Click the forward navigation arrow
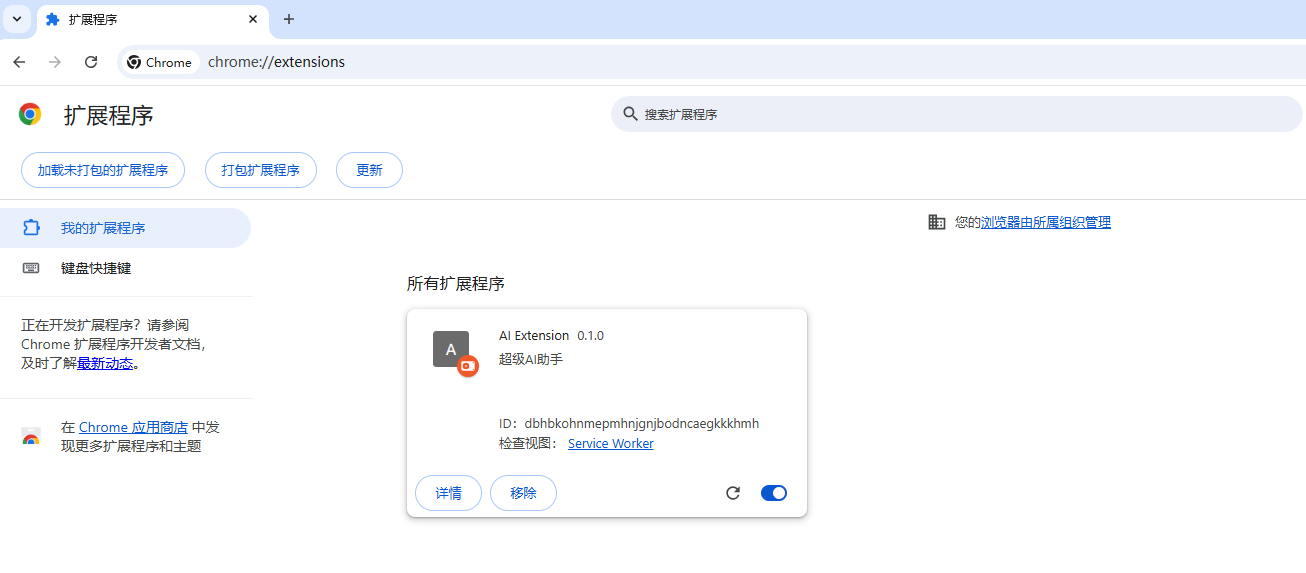Image resolution: width=1306 pixels, height=573 pixels. click(x=55, y=62)
